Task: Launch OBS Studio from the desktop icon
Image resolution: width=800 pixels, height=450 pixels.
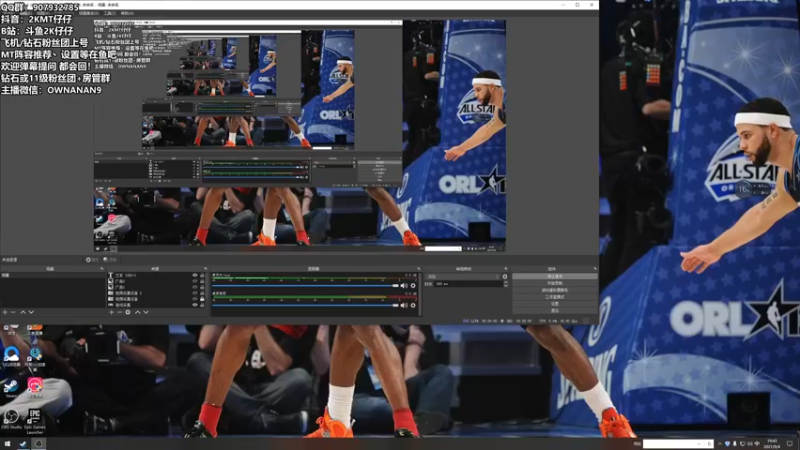Action: click(x=11, y=419)
